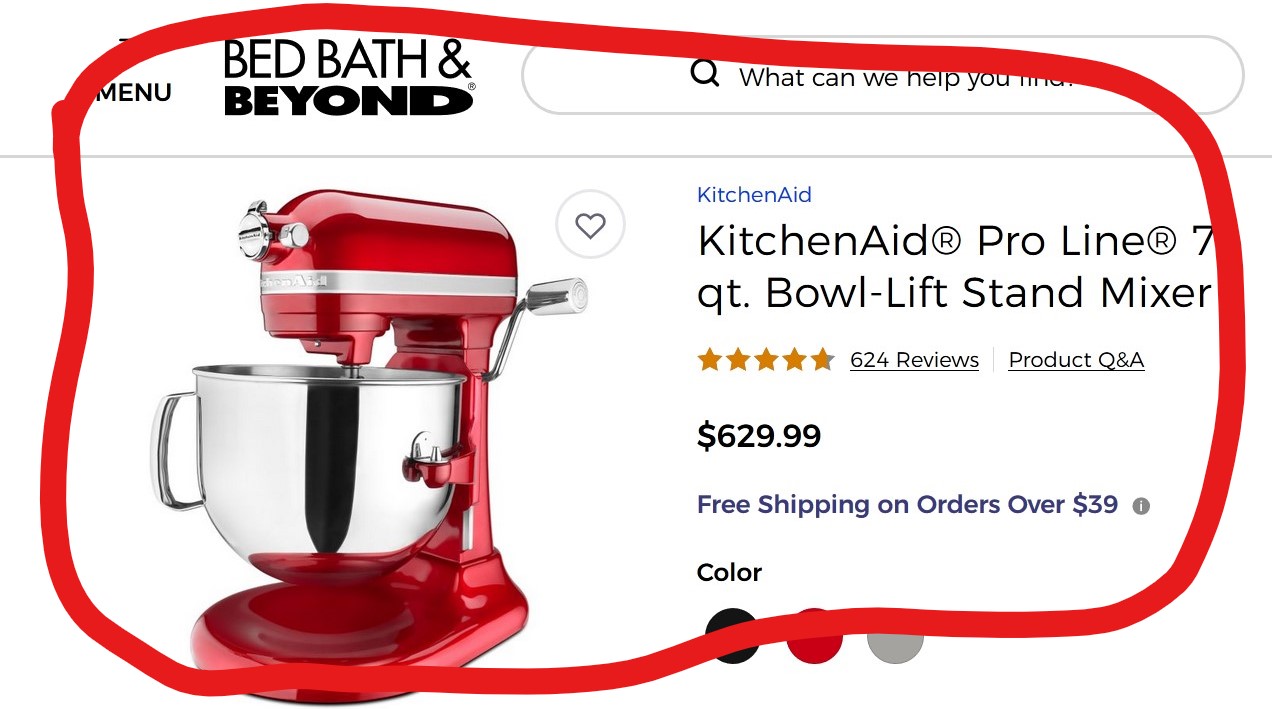The height and width of the screenshot is (709, 1272).
Task: Add mixer to wishlist with heart icon
Action: point(590,225)
